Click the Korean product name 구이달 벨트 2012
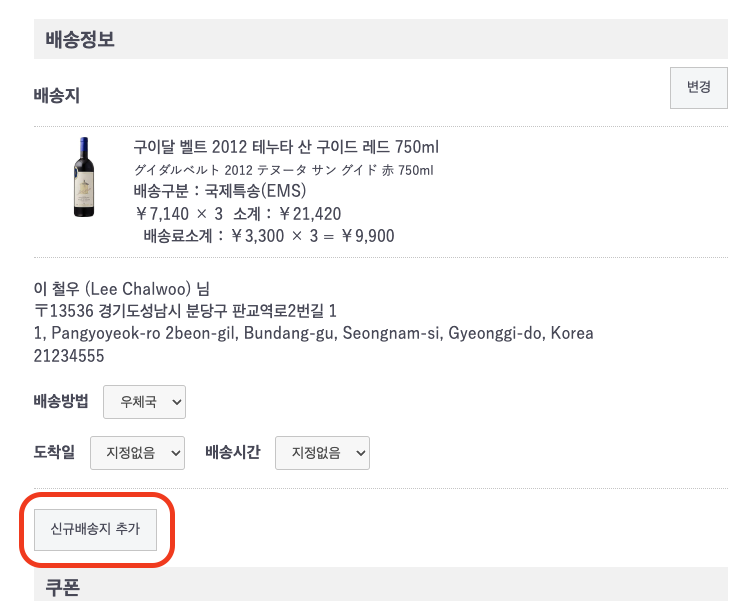748x601 pixels. 286,147
